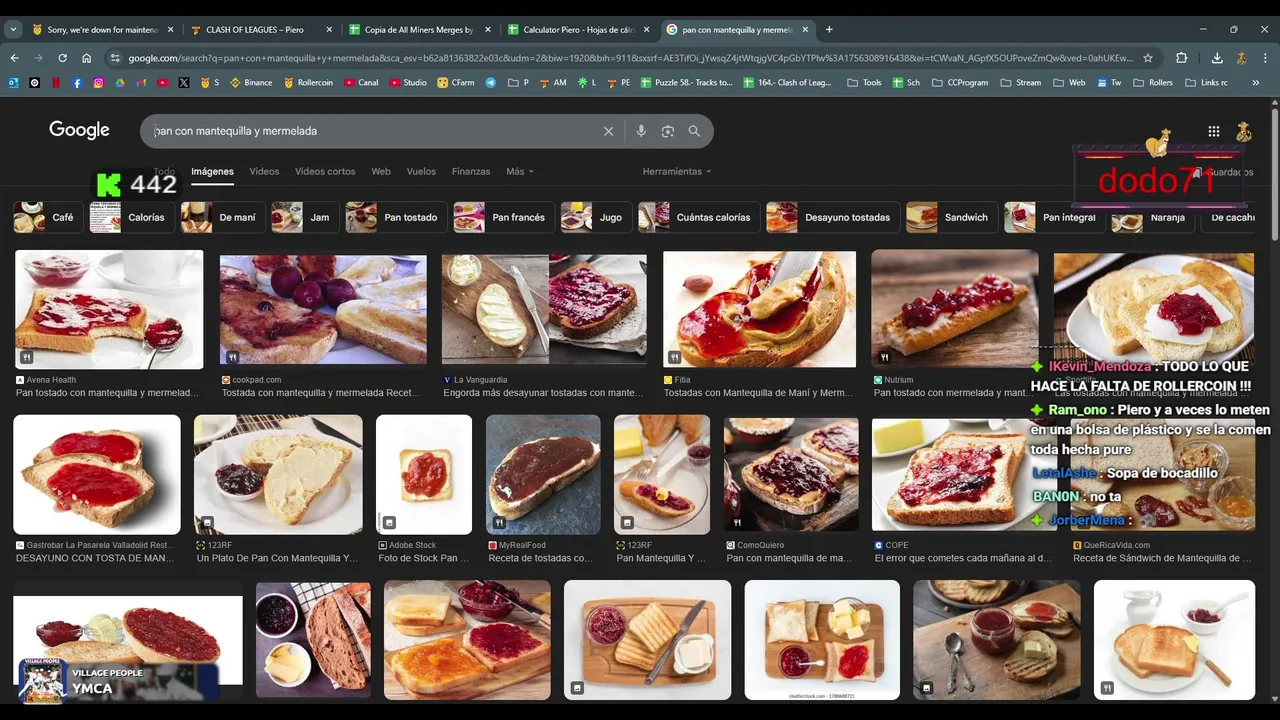Open the Google apps grid
This screenshot has width=1280, height=720.
[1213, 131]
